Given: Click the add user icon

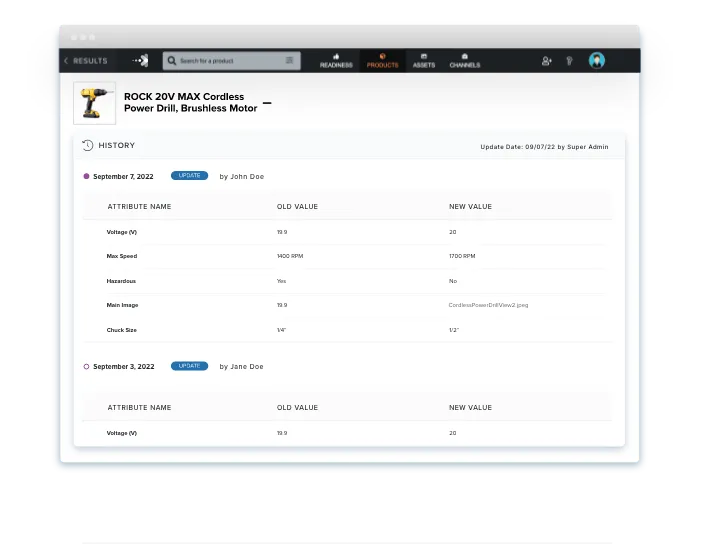Looking at the screenshot, I should pos(546,61).
